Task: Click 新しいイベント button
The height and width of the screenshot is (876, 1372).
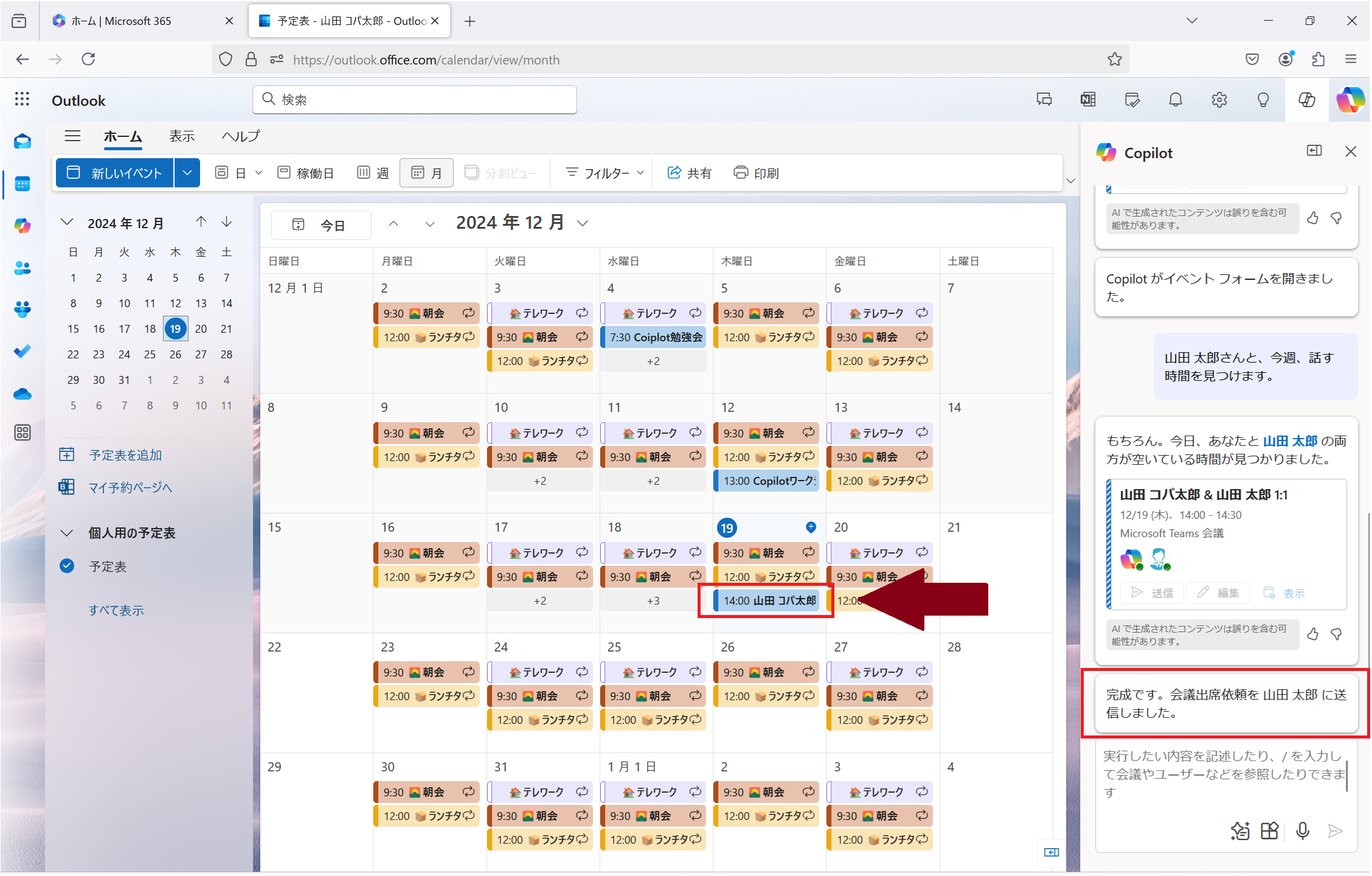Action: click(115, 173)
